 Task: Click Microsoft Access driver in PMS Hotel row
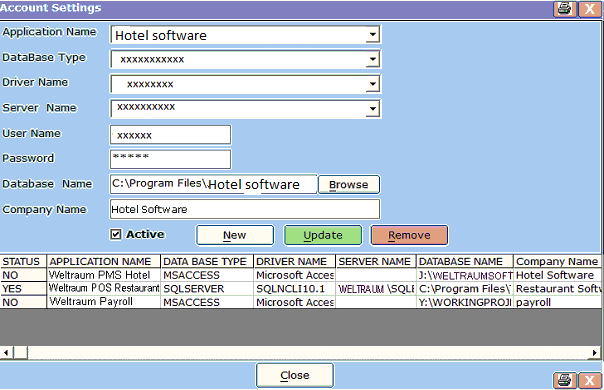[295, 275]
